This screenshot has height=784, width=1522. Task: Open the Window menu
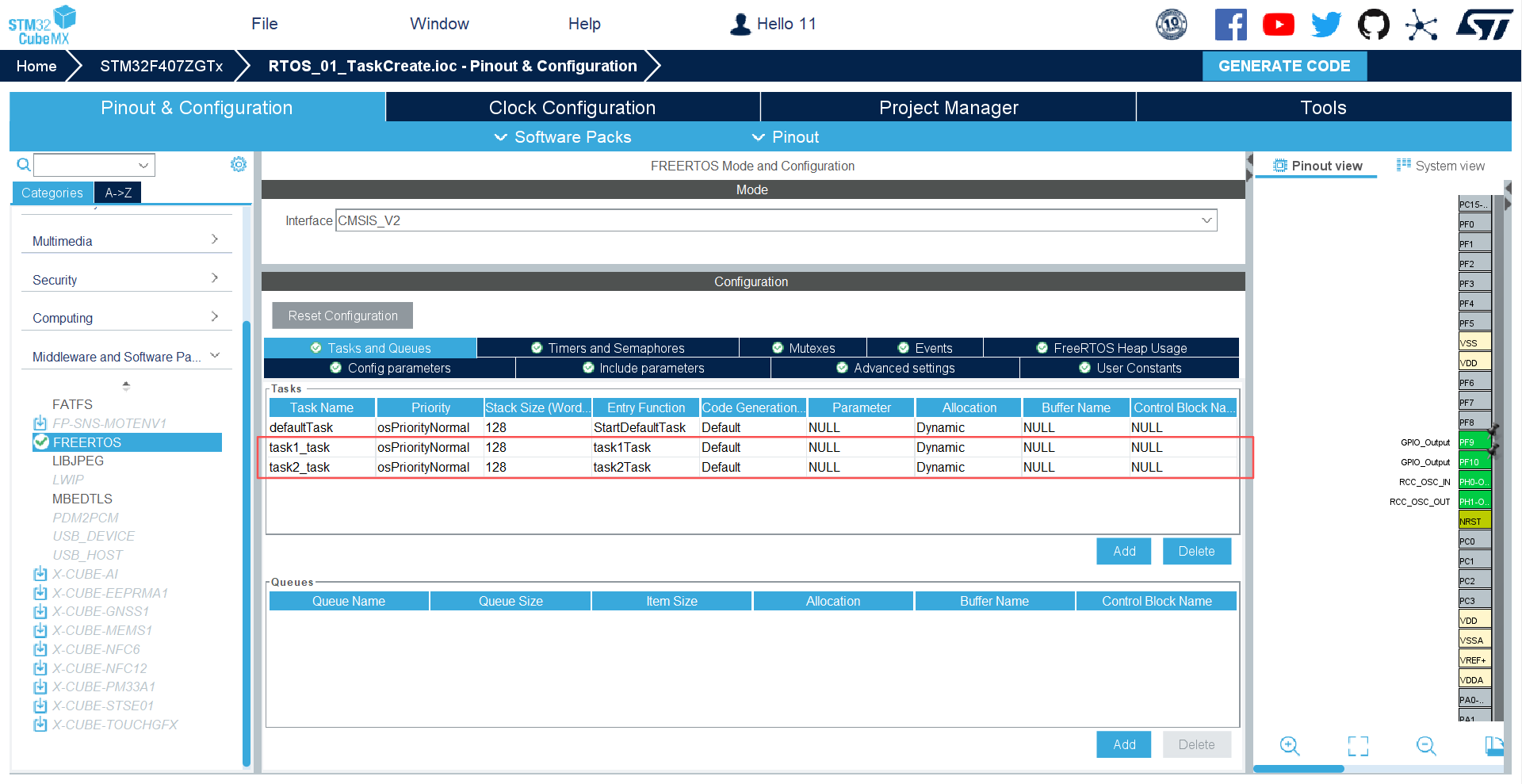coord(439,24)
